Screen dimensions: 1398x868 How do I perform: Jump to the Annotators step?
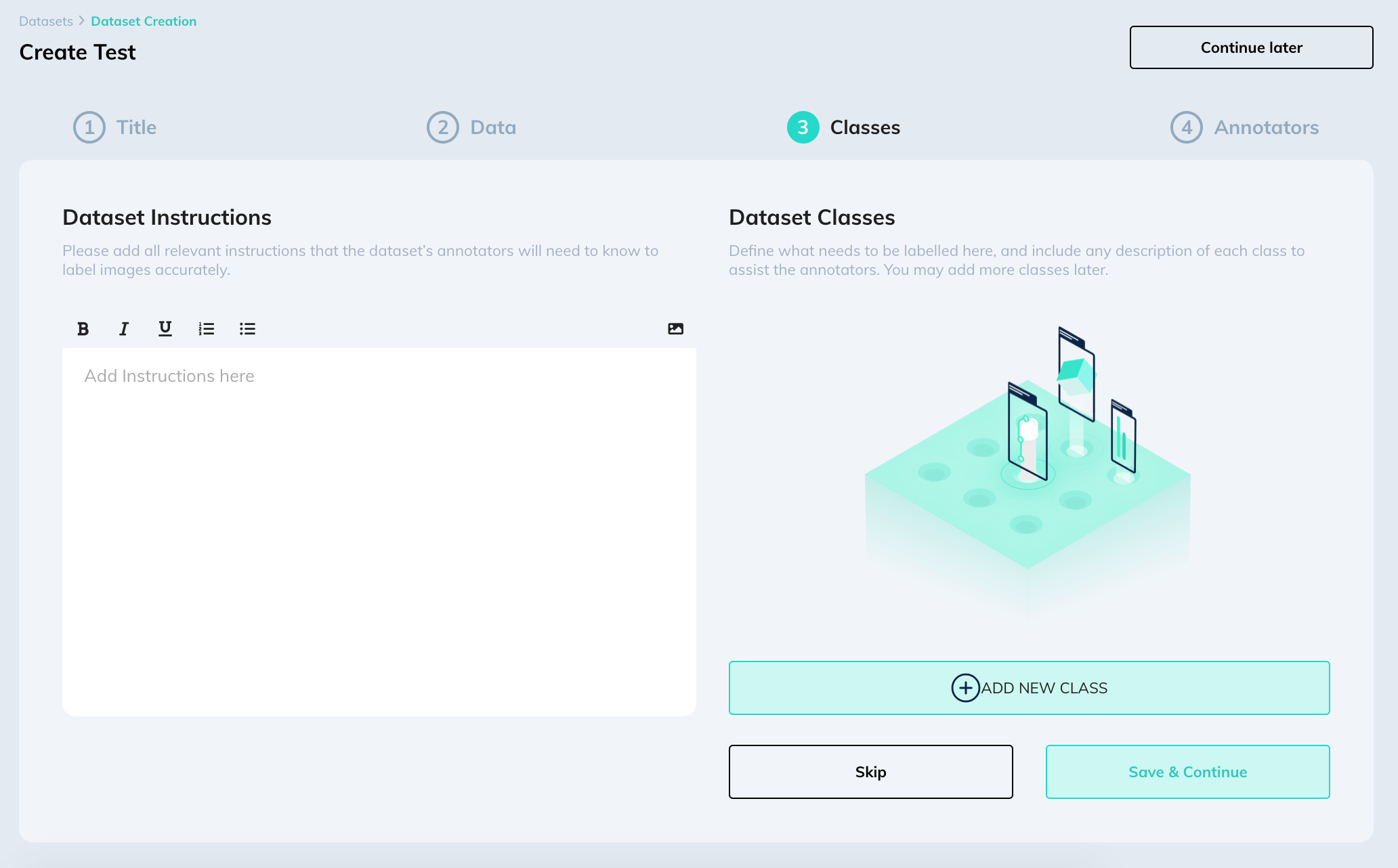point(1266,127)
